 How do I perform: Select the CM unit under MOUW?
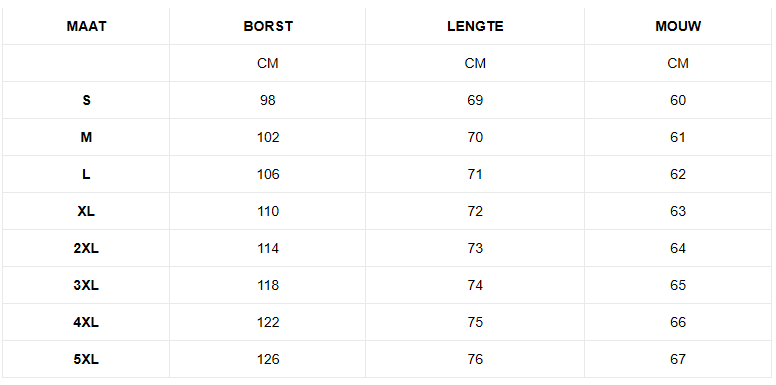point(678,63)
